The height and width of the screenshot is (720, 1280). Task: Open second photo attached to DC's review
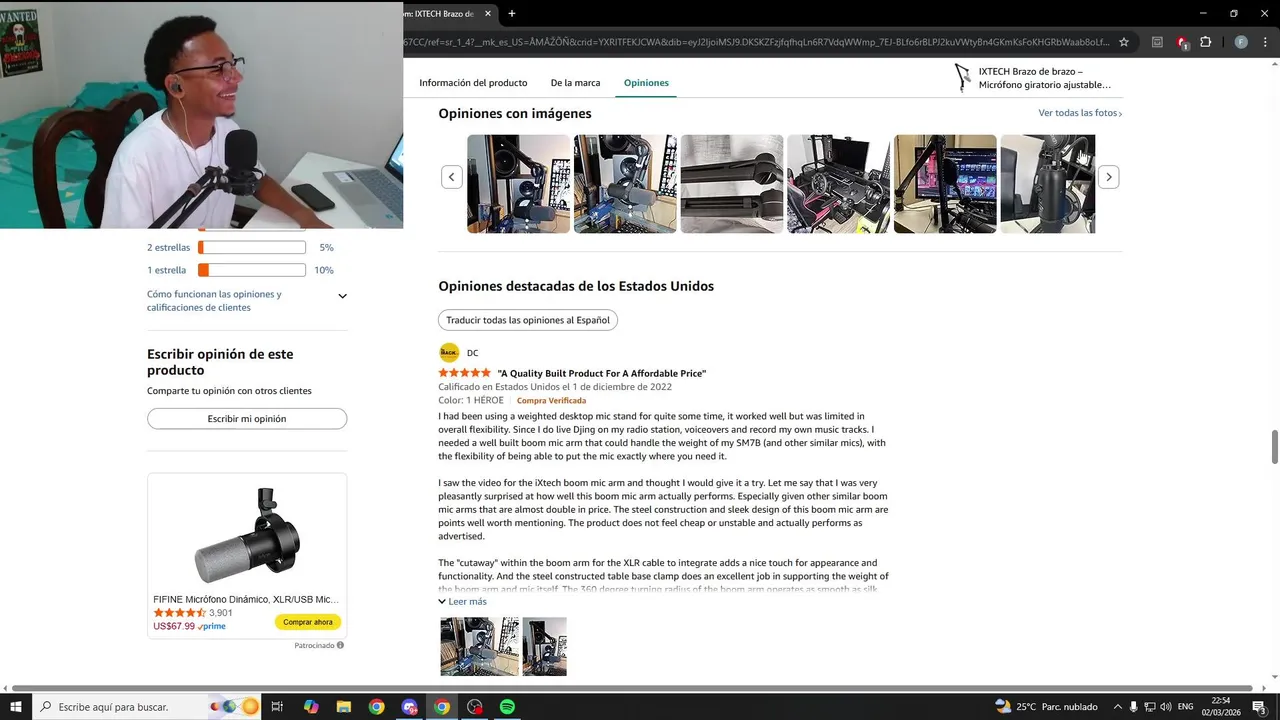coord(544,646)
